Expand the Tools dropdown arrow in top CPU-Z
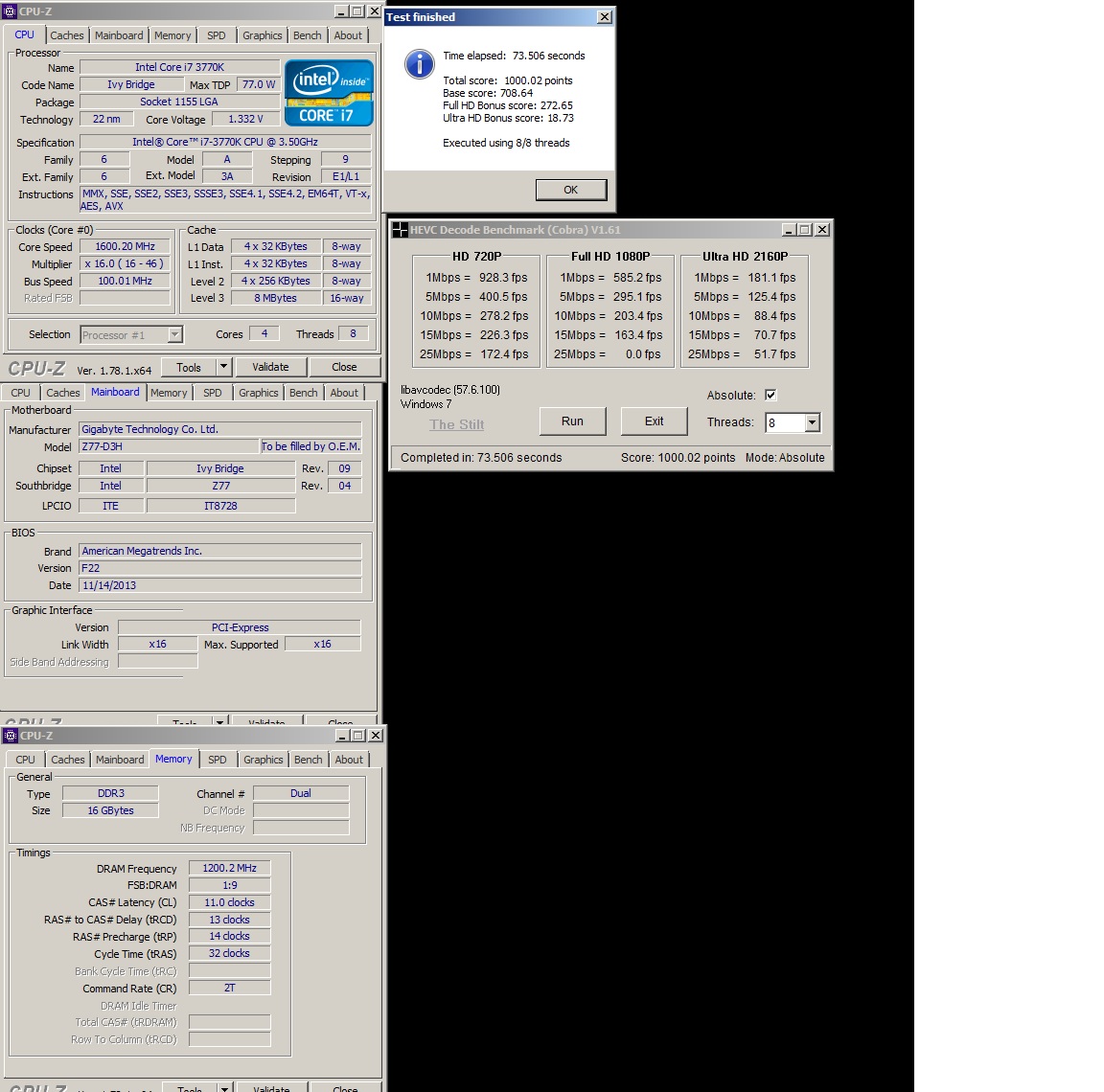The width and height of the screenshot is (1104, 1092). (224, 367)
